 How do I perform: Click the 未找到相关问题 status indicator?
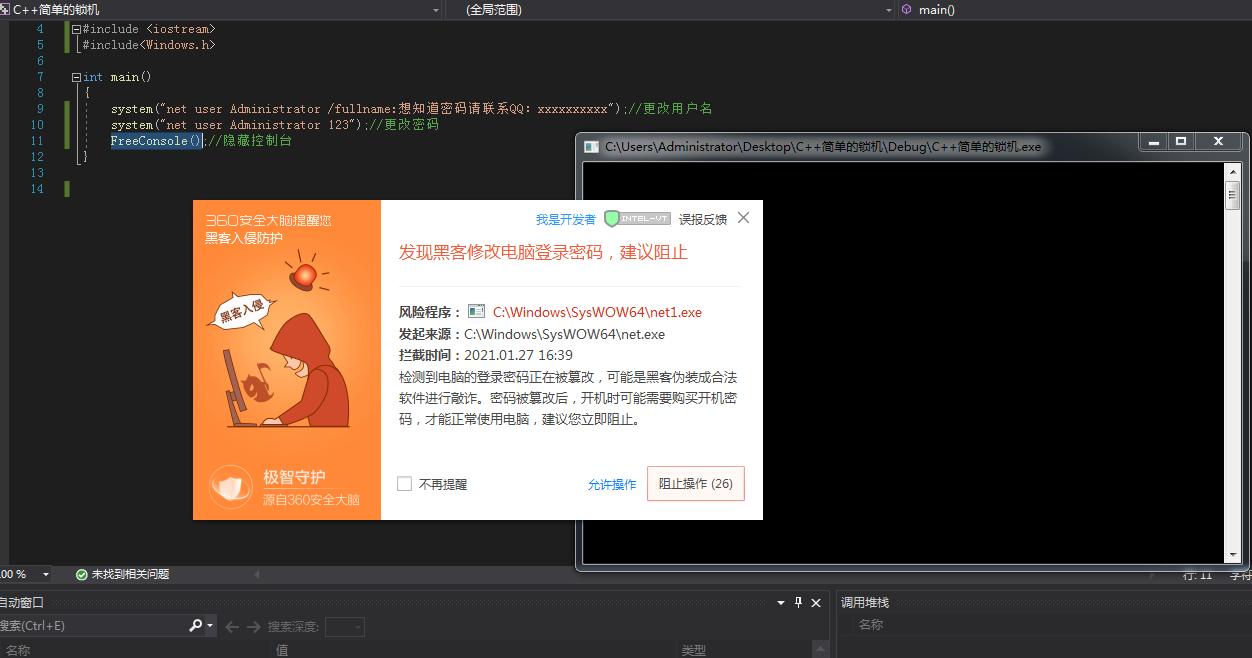point(122,575)
